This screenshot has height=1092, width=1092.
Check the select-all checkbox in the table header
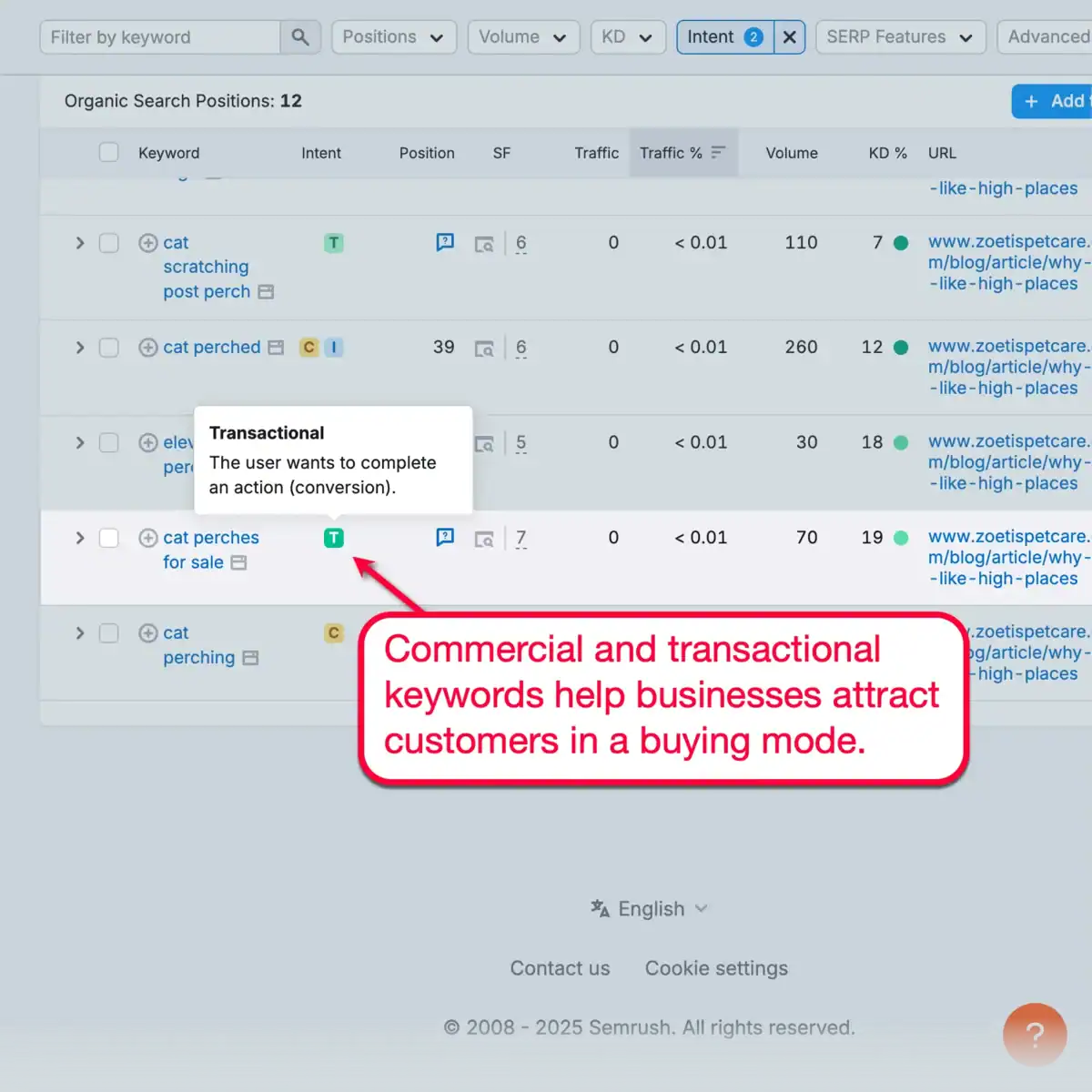point(109,153)
